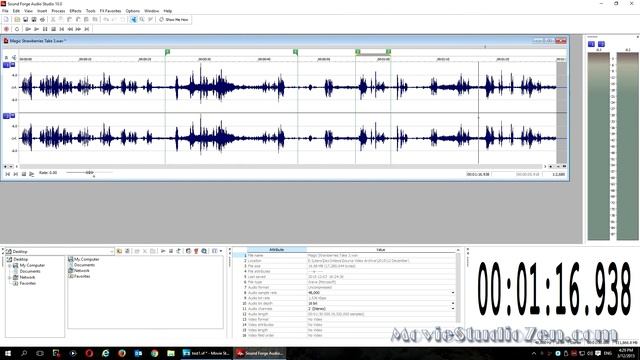Click the red Record button
Viewport: 640px width, 360px height.
6,29
